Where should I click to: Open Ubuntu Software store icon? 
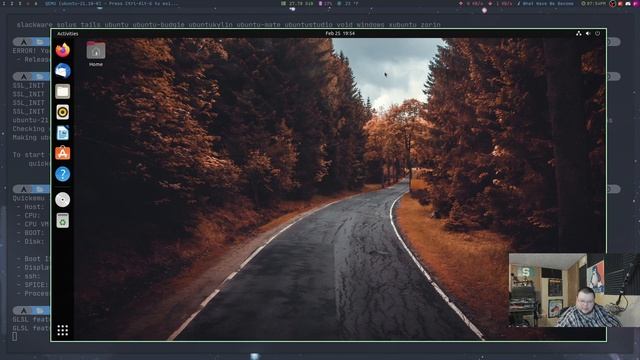tap(62, 153)
